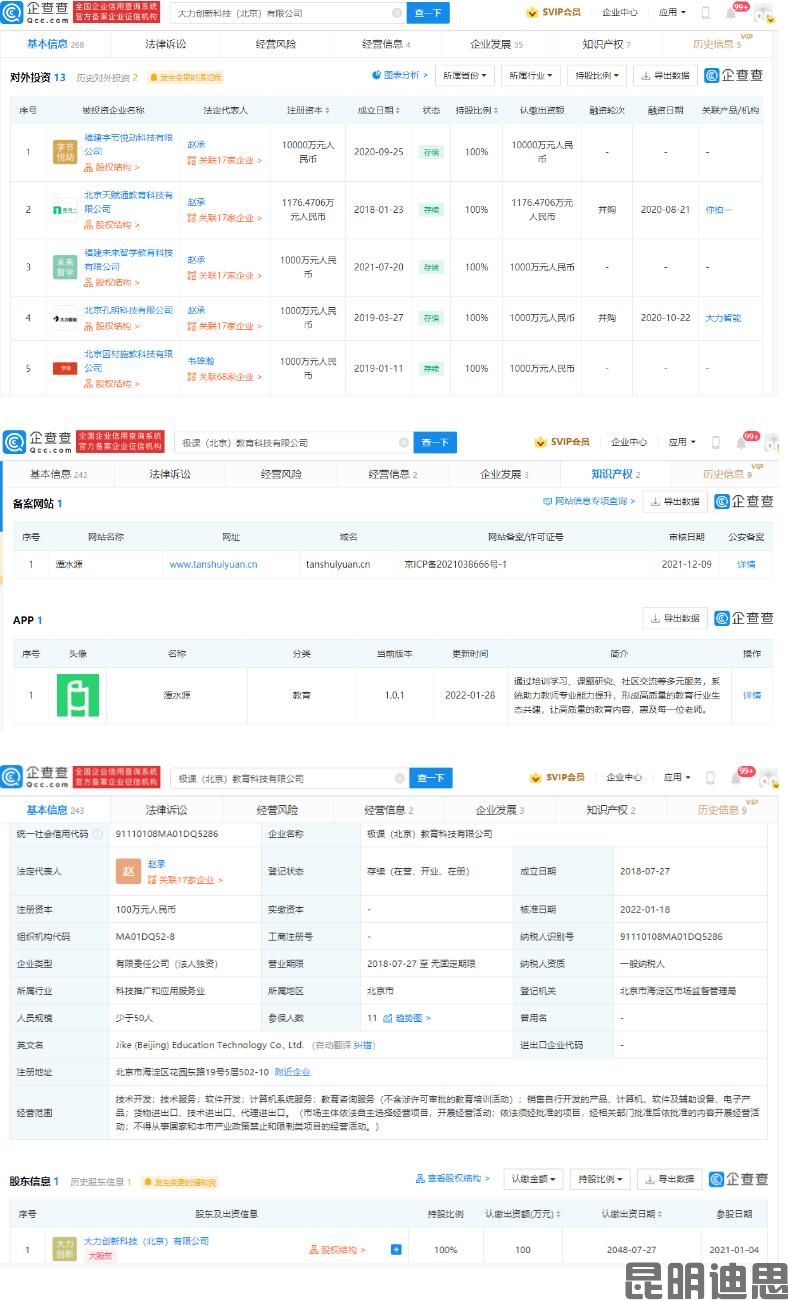Open the 企业发展 35 tab
The height and width of the screenshot is (1300, 788).
[496, 44]
